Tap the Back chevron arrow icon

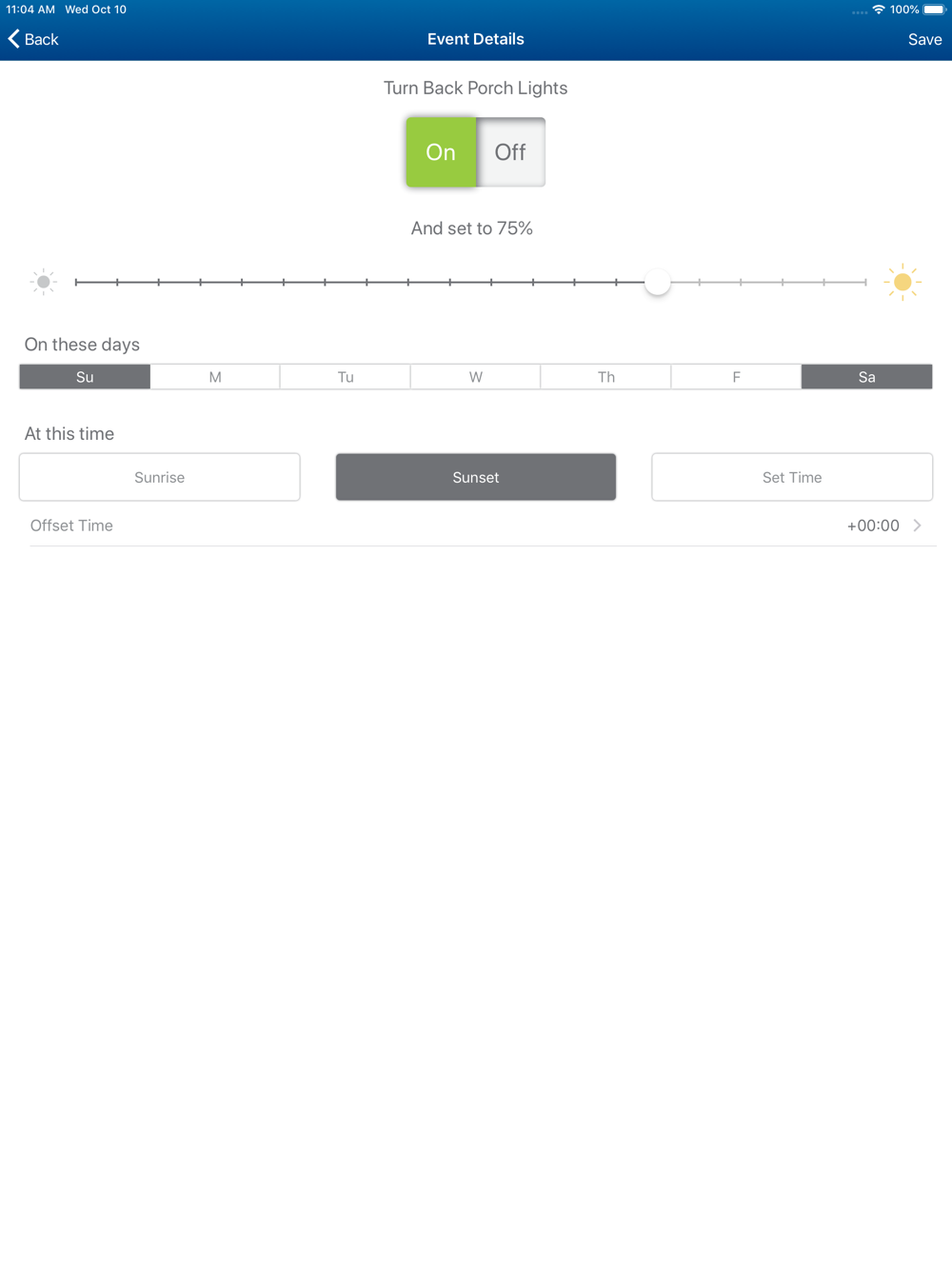pyautogui.click(x=13, y=38)
